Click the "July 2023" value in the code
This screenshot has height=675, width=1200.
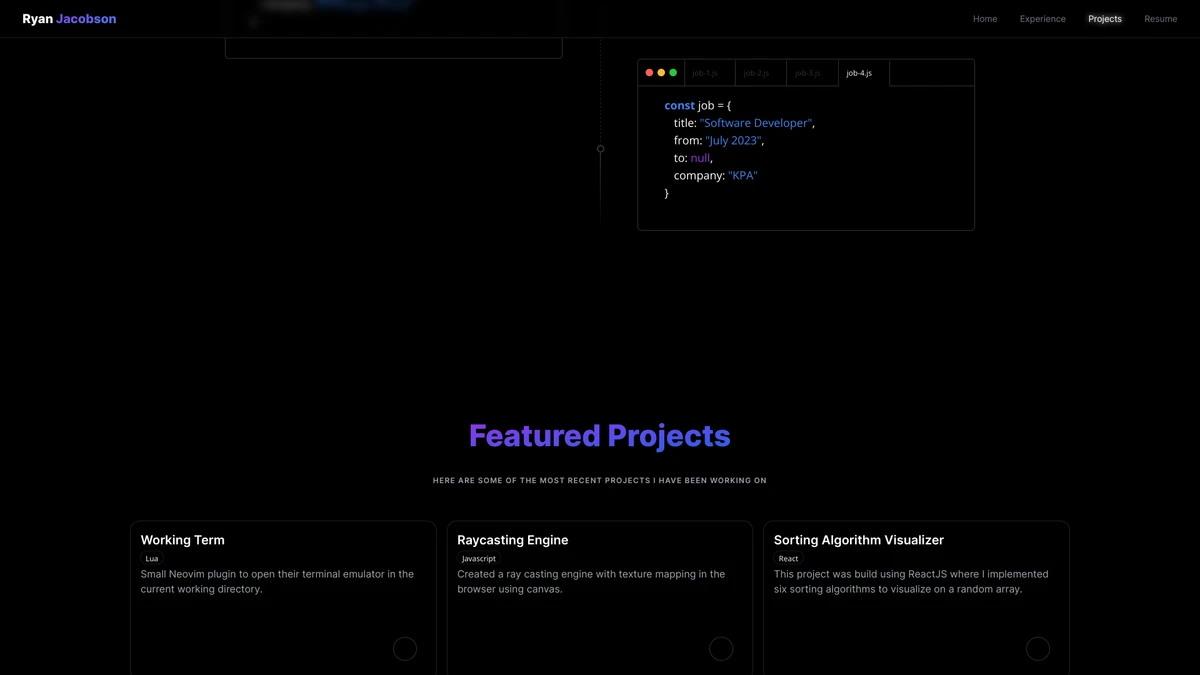(733, 141)
